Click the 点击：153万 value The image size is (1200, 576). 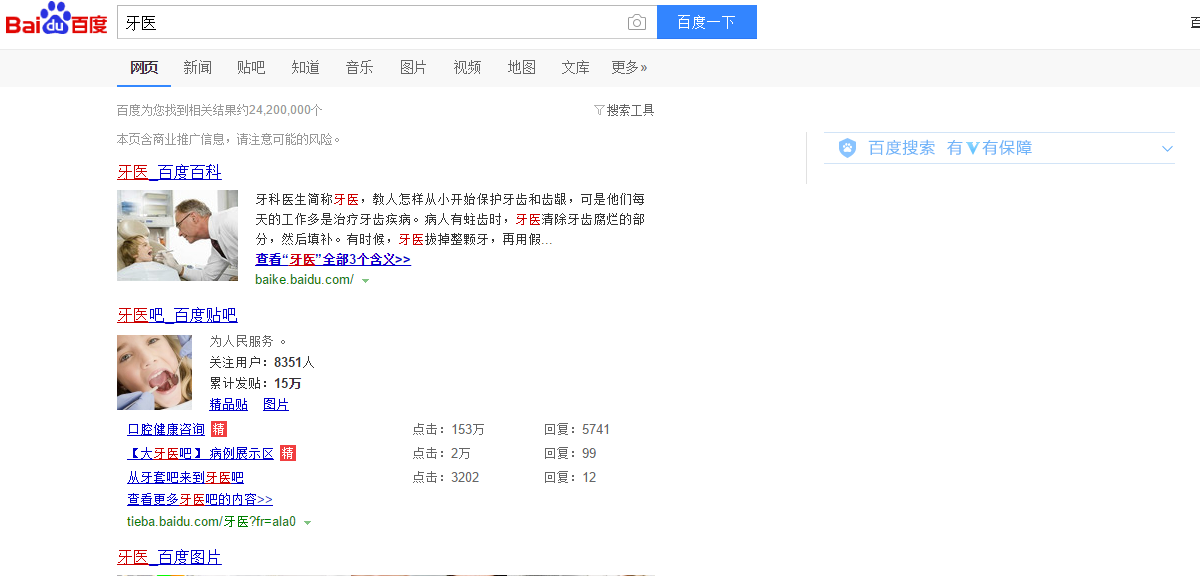pos(448,429)
